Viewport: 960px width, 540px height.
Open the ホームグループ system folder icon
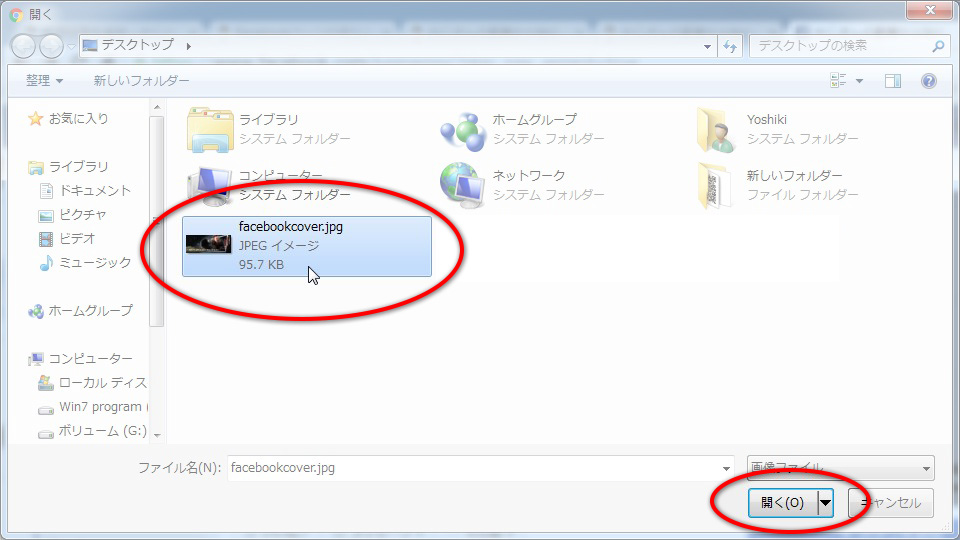coord(463,130)
